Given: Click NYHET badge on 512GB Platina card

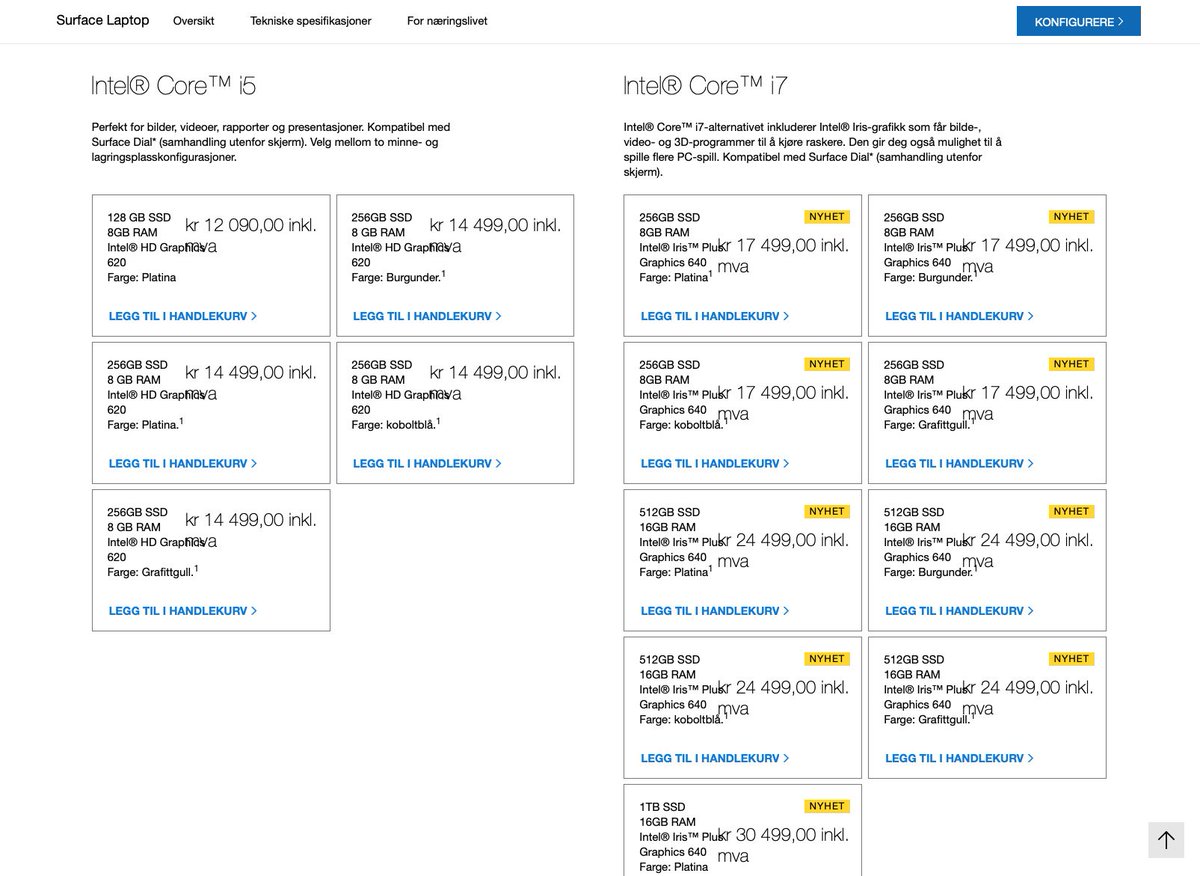Looking at the screenshot, I should click(x=827, y=511).
